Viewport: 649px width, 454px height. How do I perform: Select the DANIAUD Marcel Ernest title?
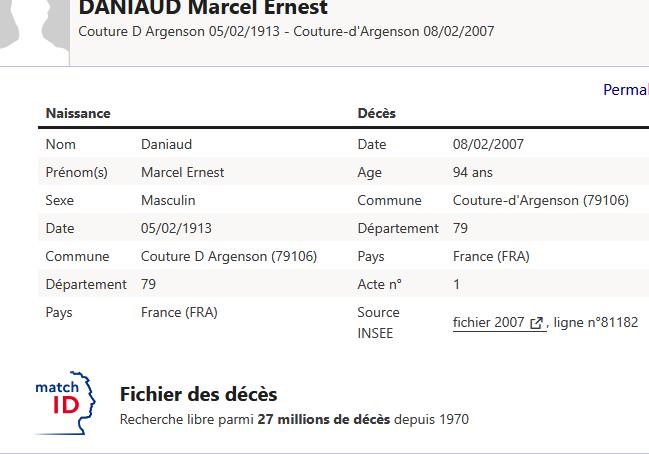pos(203,9)
